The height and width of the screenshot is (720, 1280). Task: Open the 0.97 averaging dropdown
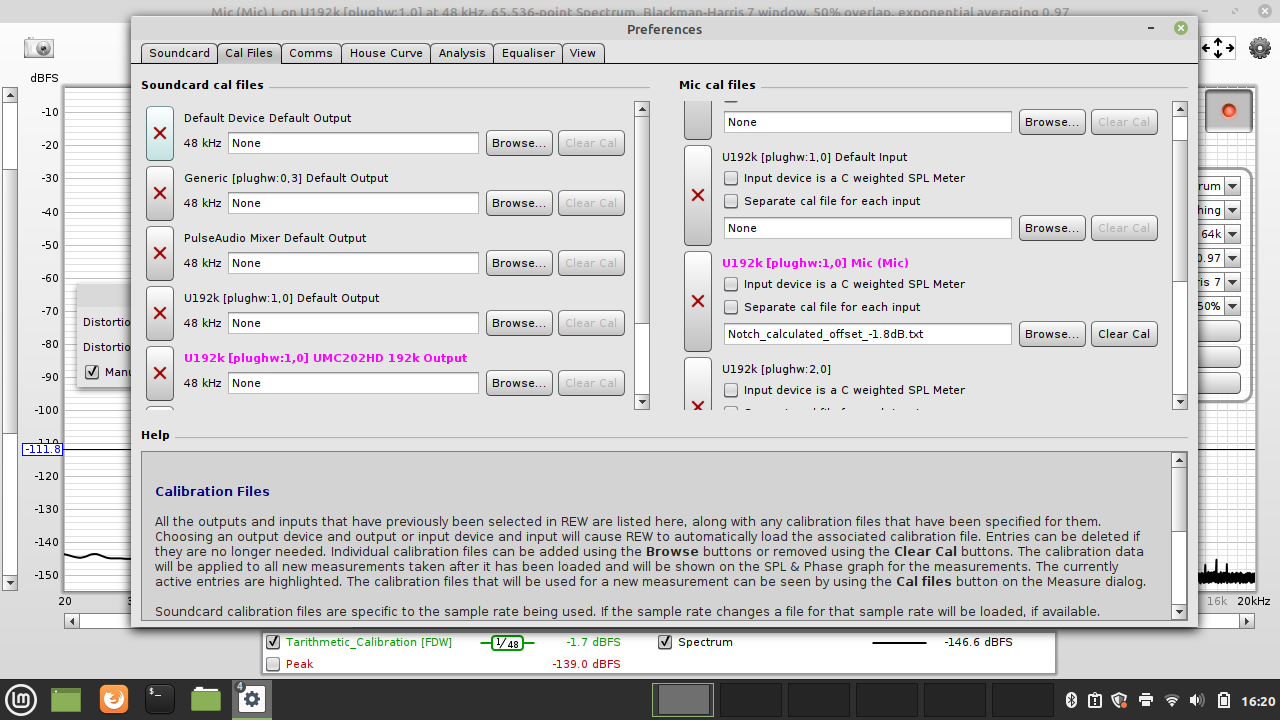(x=1232, y=258)
